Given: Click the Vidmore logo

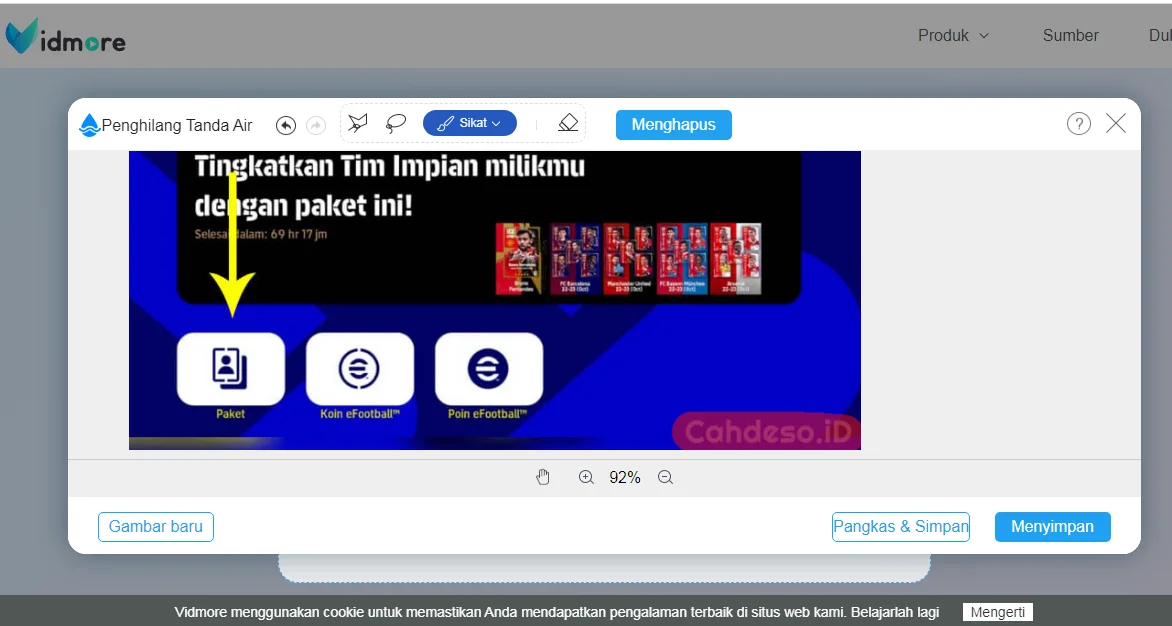Looking at the screenshot, I should (x=66, y=37).
